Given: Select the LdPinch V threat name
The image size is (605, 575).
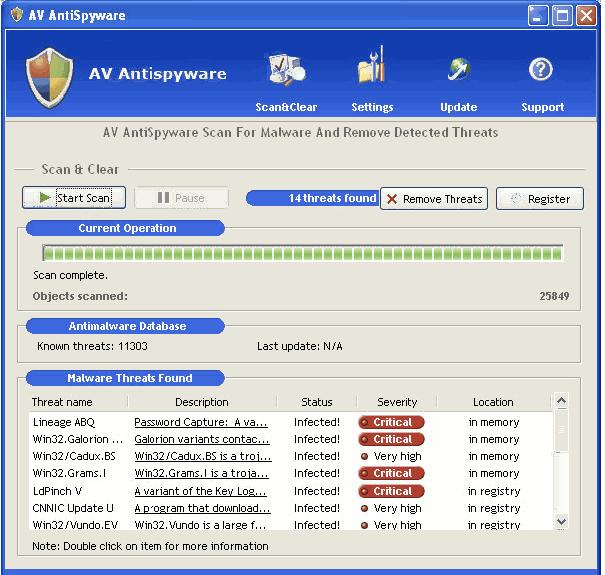Looking at the screenshot, I should [x=57, y=491].
